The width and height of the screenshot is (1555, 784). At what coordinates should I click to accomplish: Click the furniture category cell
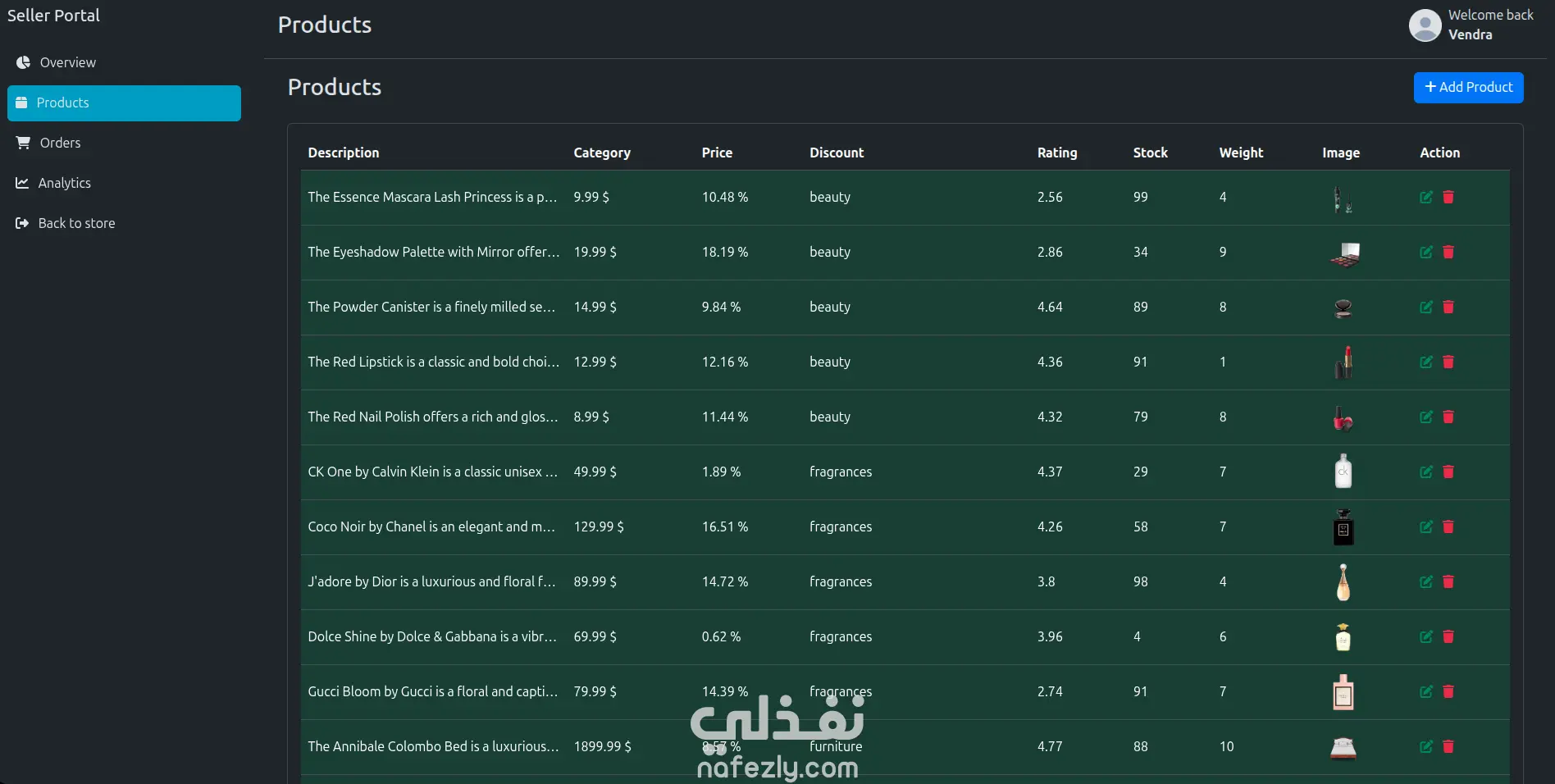click(x=836, y=746)
